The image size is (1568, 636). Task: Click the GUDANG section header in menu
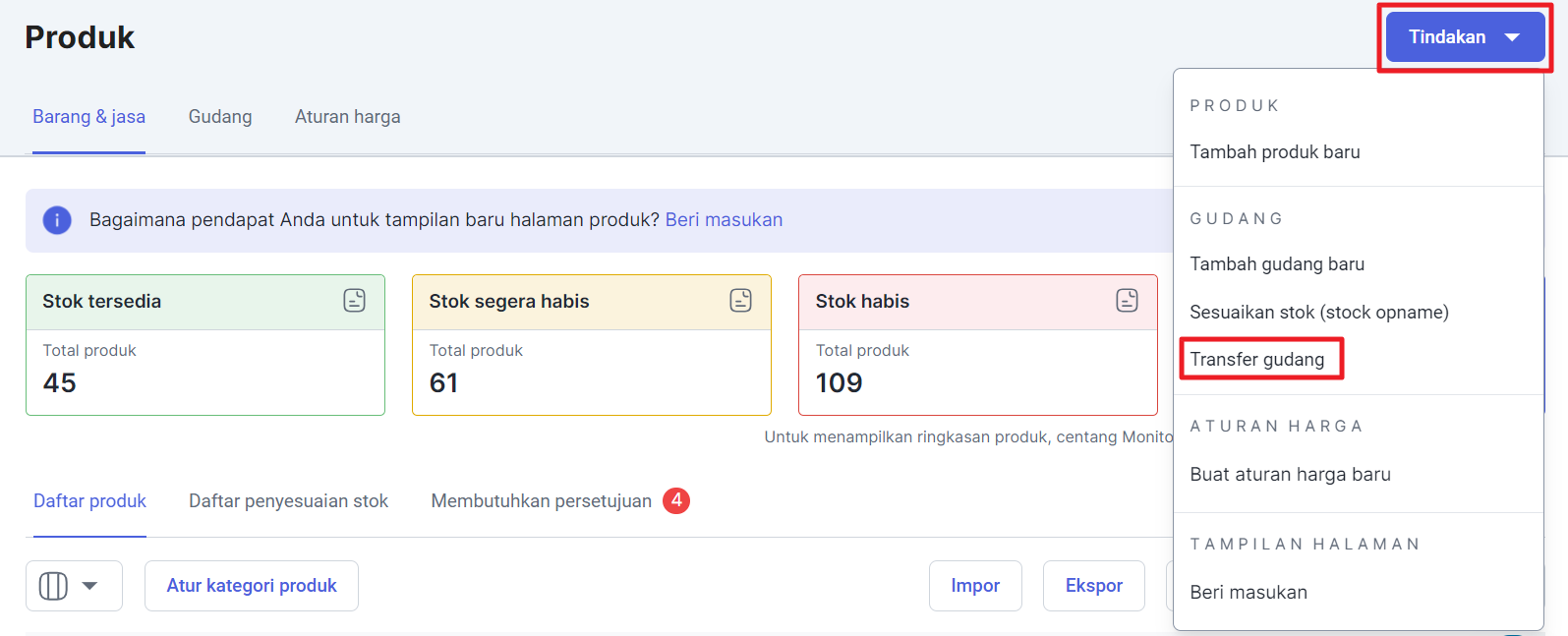(x=1237, y=219)
